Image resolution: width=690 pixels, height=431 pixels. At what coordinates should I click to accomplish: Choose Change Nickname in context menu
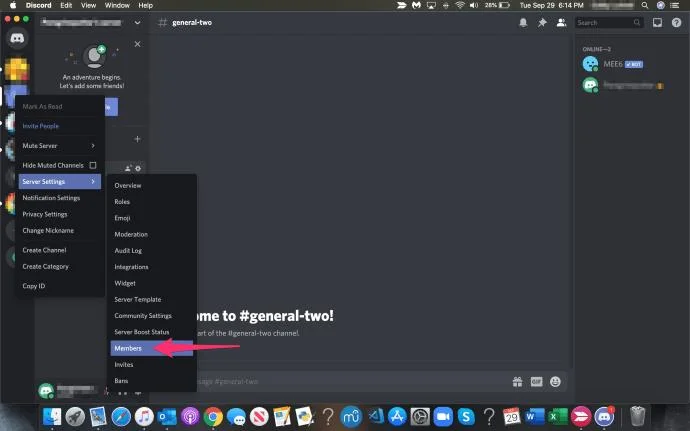[x=59, y=231]
